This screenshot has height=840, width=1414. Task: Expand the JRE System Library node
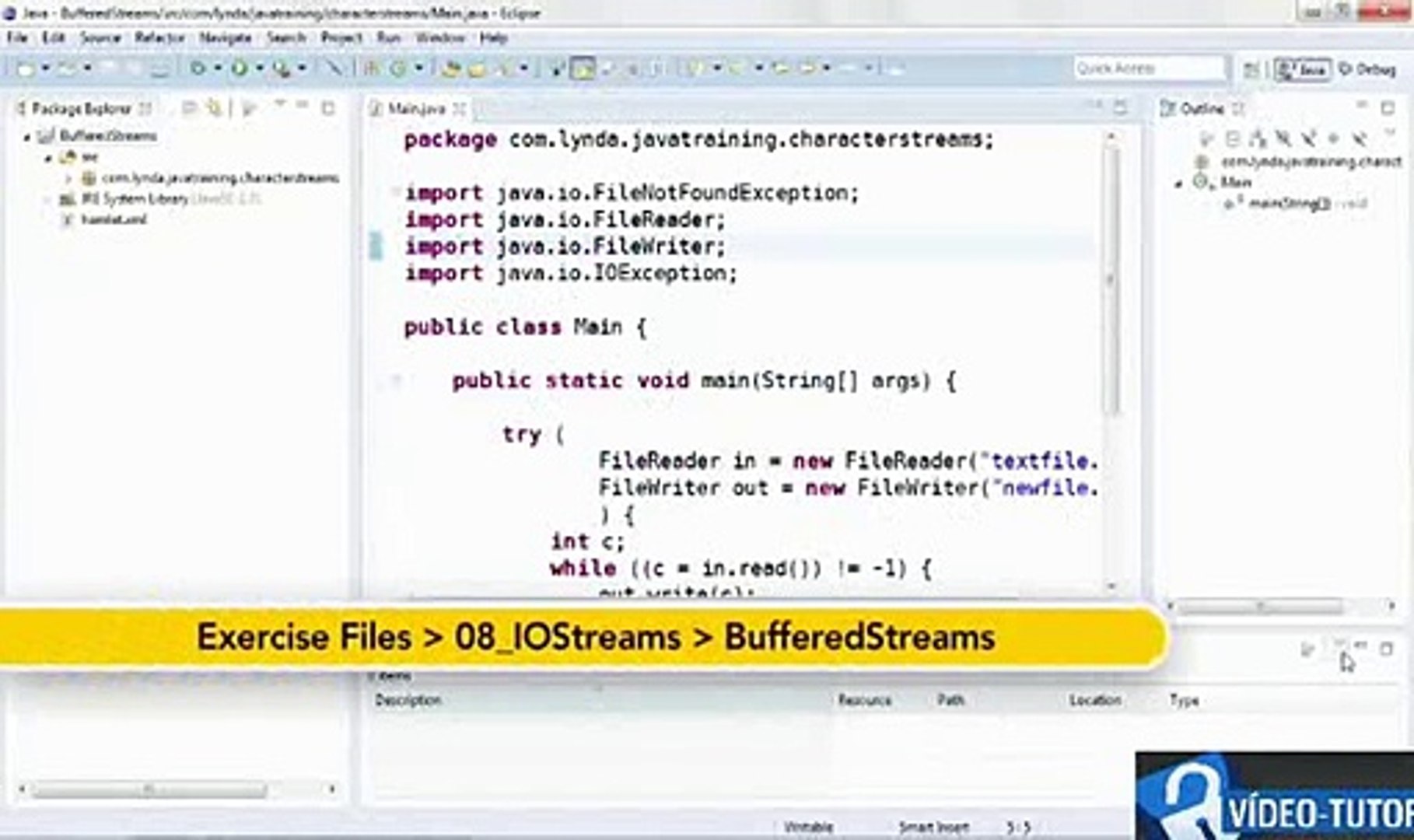46,200
